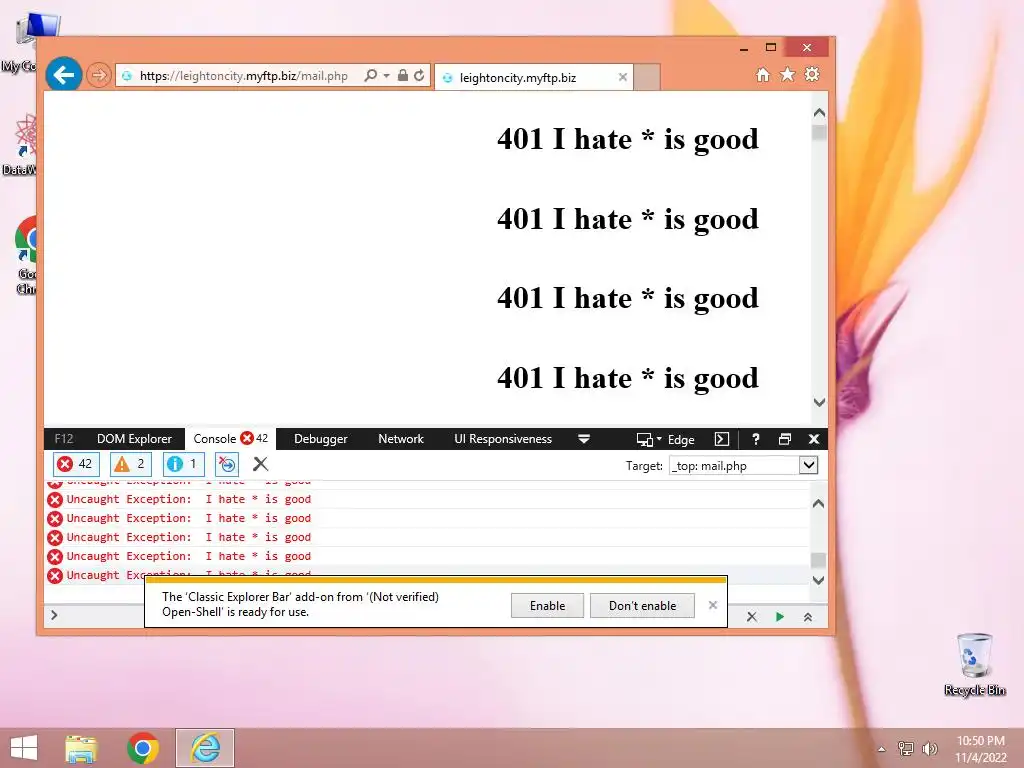Open Windows Start button
The image size is (1024, 768).
tap(24, 748)
